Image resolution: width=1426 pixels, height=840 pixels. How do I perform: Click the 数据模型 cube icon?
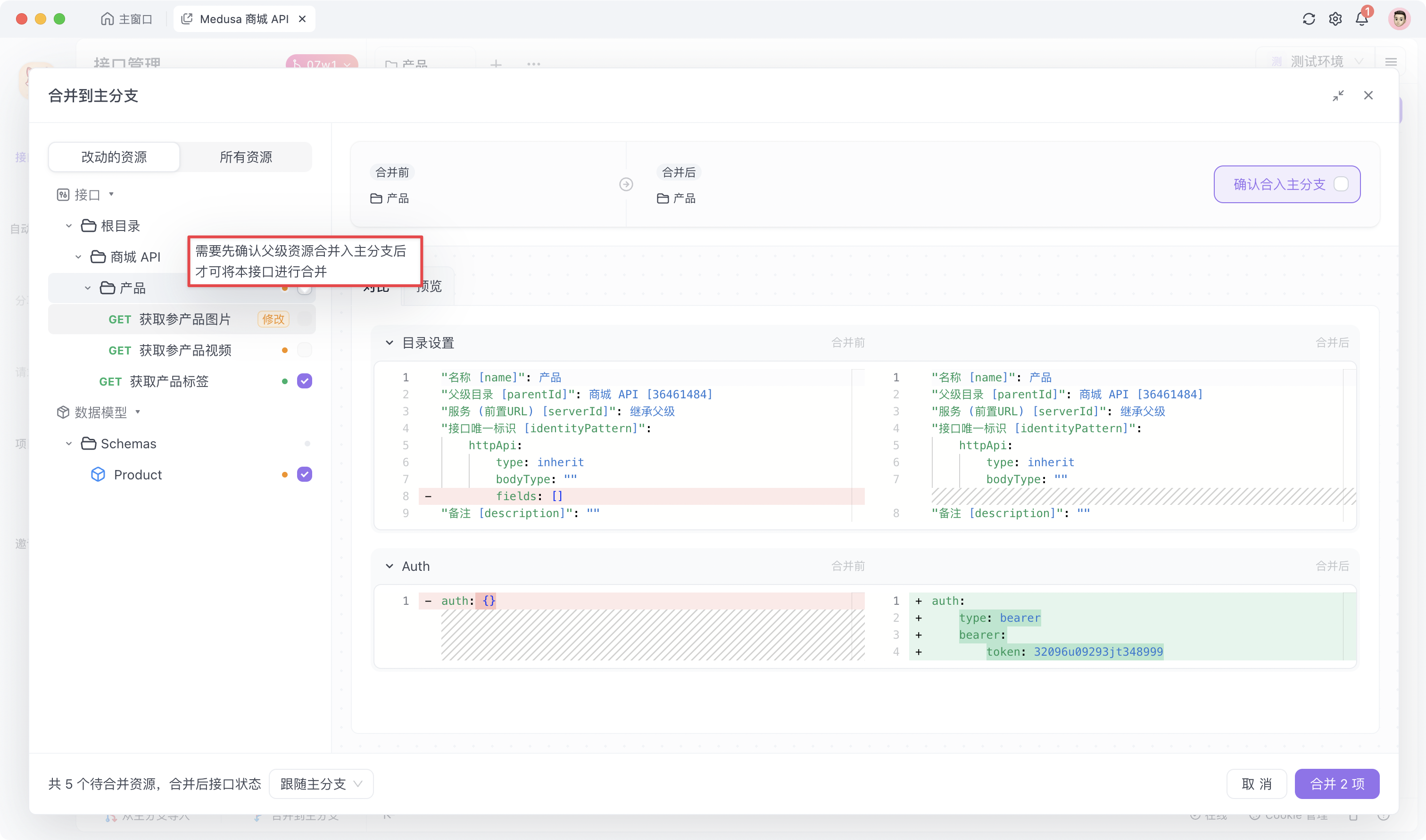point(63,412)
